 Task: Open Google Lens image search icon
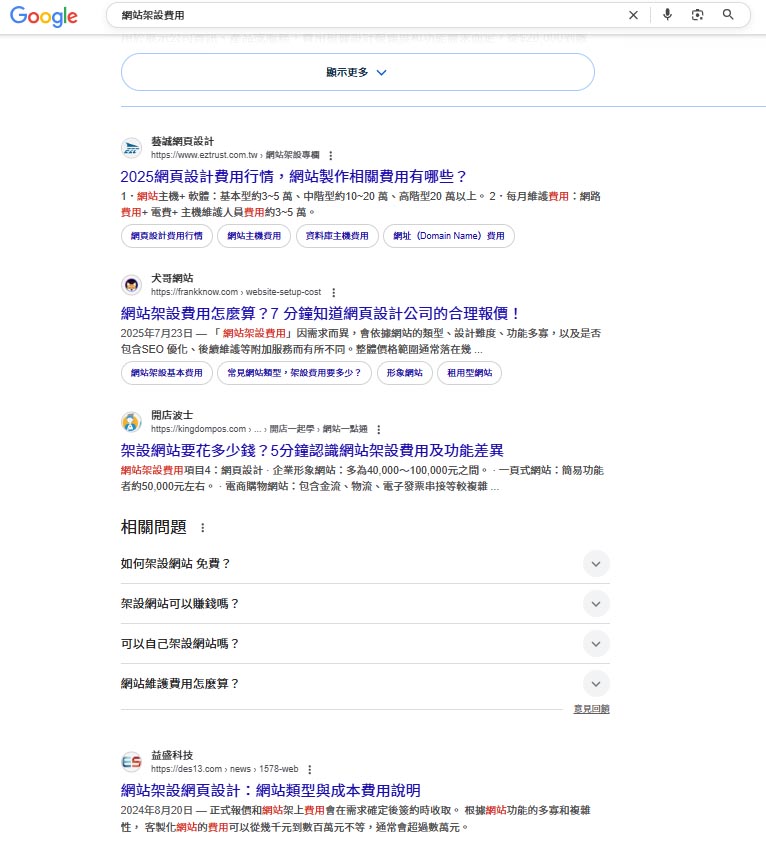[698, 15]
